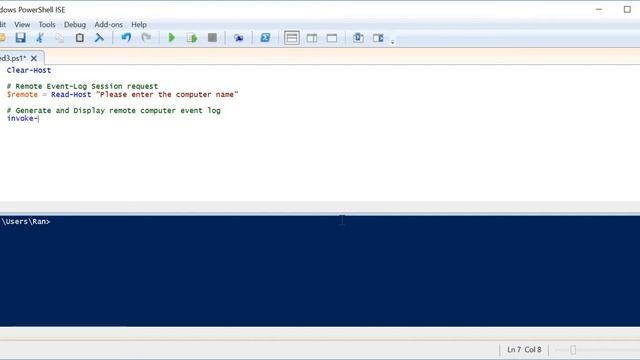This screenshot has width=640, height=360.
Task: Minimize the PowerShell ISE window
Action: (x=599, y=9)
